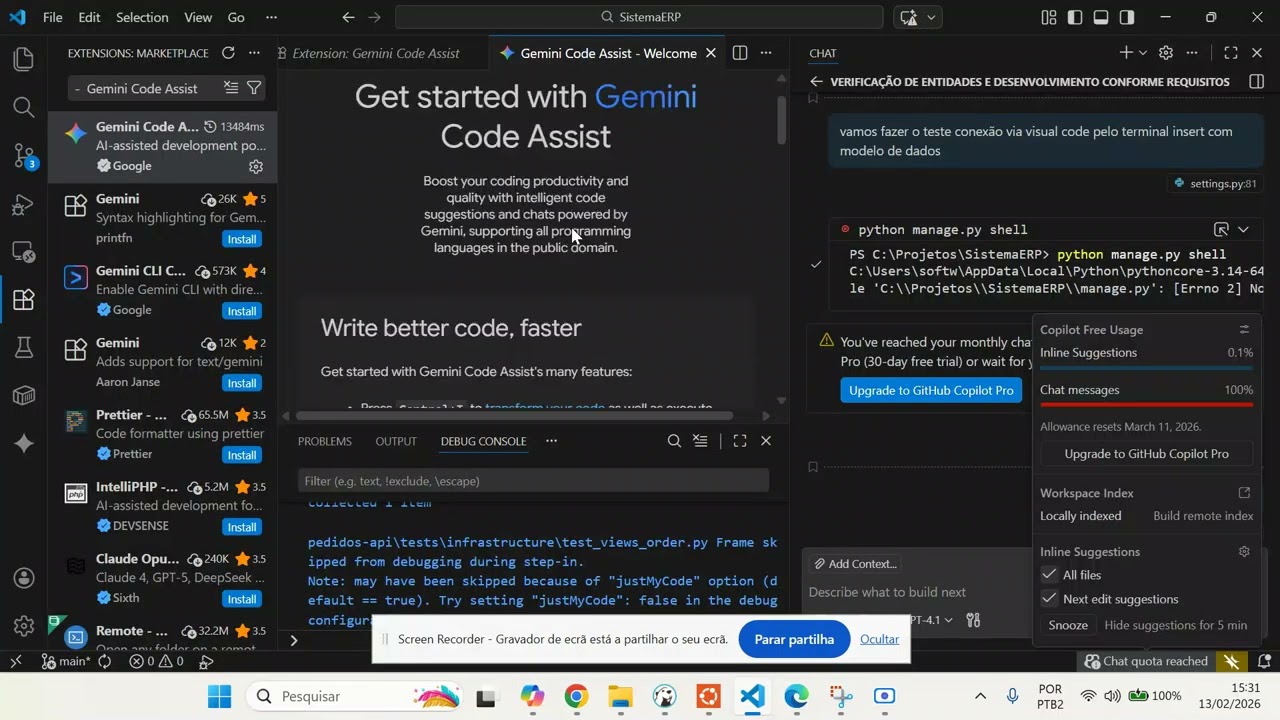The image size is (1280, 720).
Task: Open the Remote Explorer view in activity bar
Action: [x=23, y=252]
